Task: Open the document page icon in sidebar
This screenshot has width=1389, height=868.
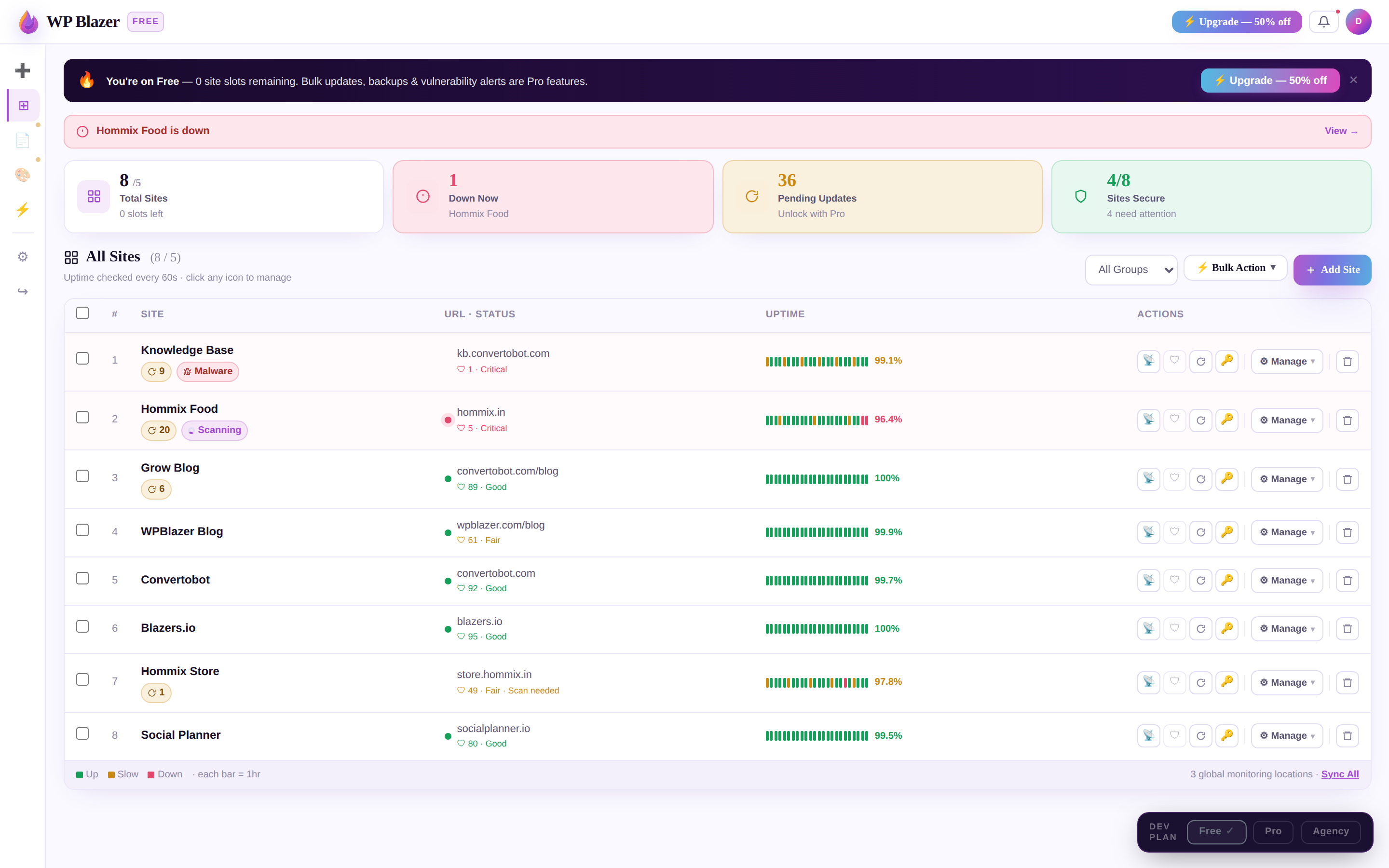Action: [x=22, y=140]
